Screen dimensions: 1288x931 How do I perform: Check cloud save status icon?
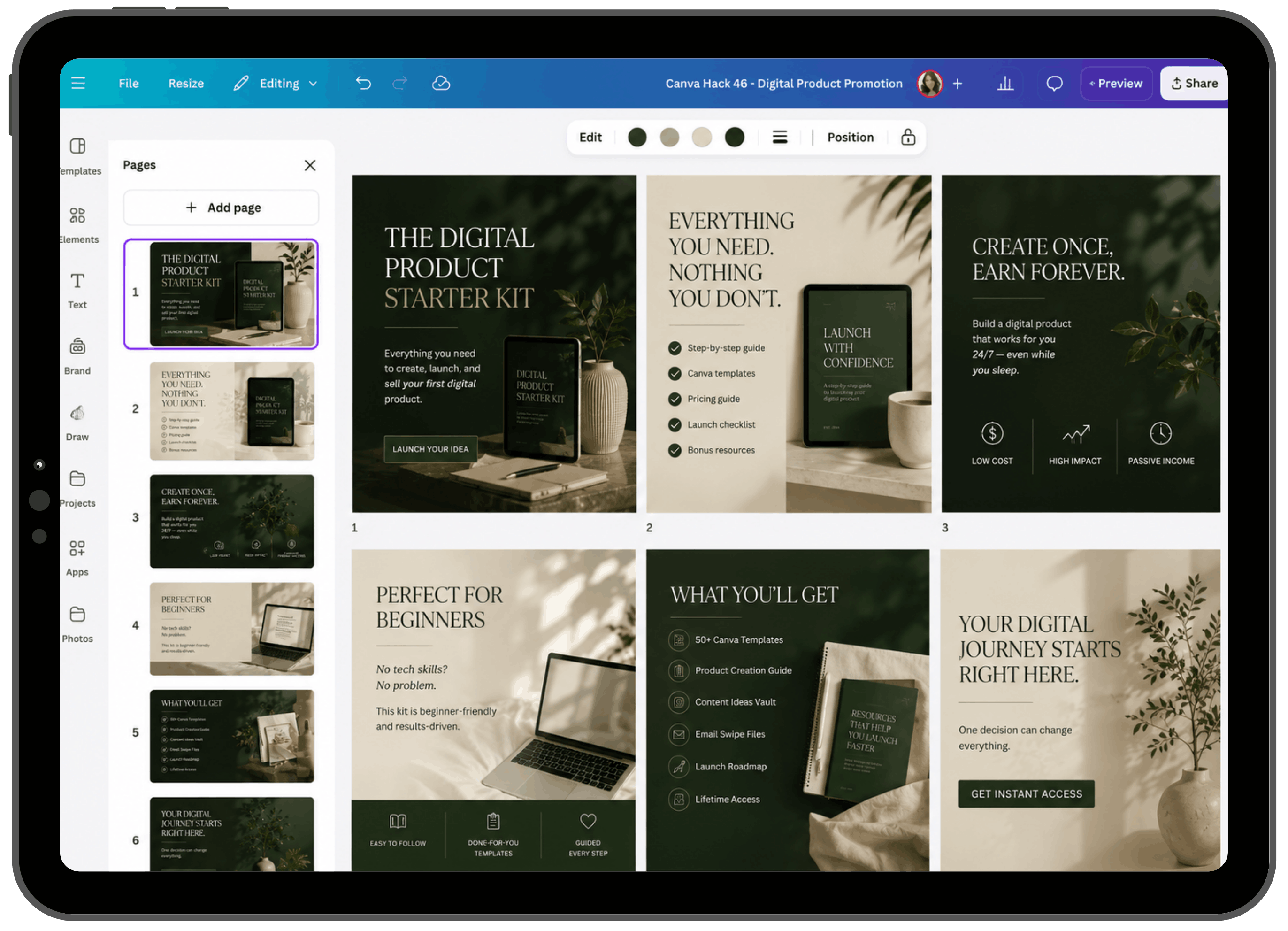pyautogui.click(x=441, y=84)
